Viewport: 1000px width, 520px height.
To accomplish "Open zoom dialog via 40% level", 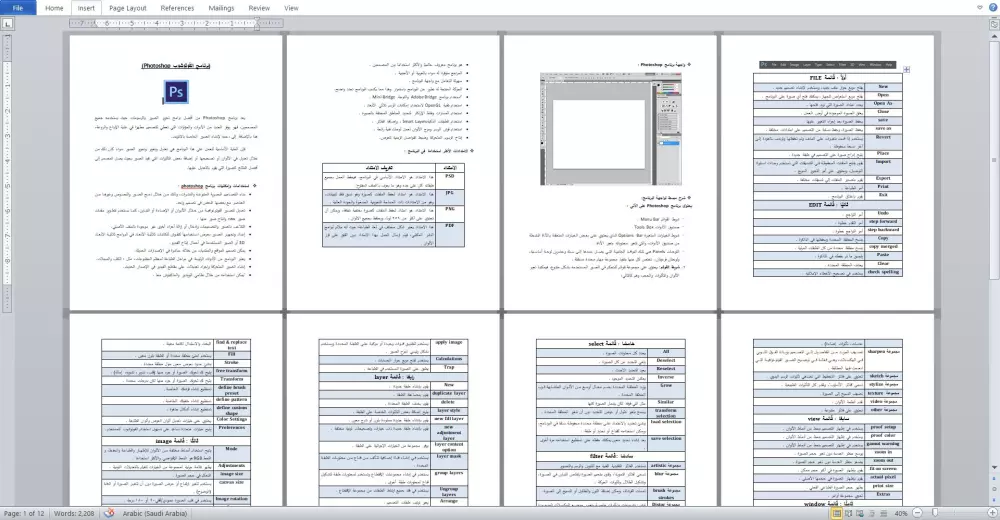I will (901, 513).
